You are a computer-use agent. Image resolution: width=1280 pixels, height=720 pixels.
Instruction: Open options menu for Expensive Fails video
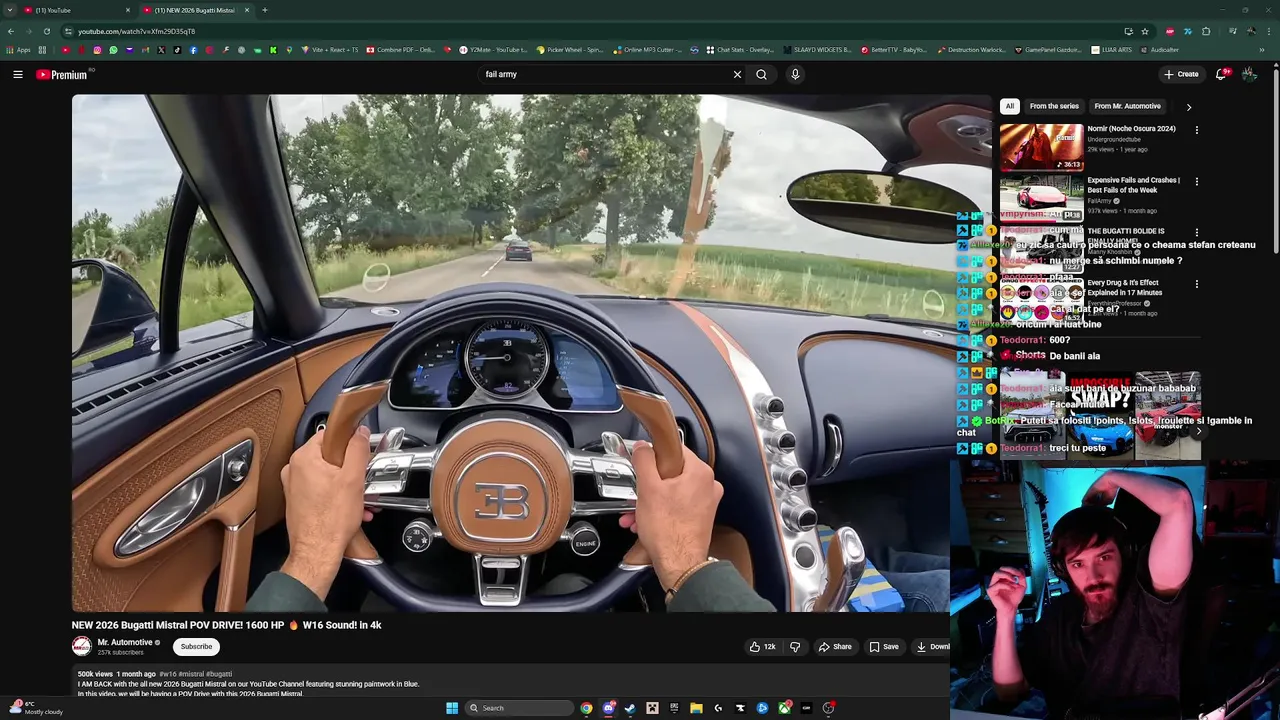coord(1196,182)
